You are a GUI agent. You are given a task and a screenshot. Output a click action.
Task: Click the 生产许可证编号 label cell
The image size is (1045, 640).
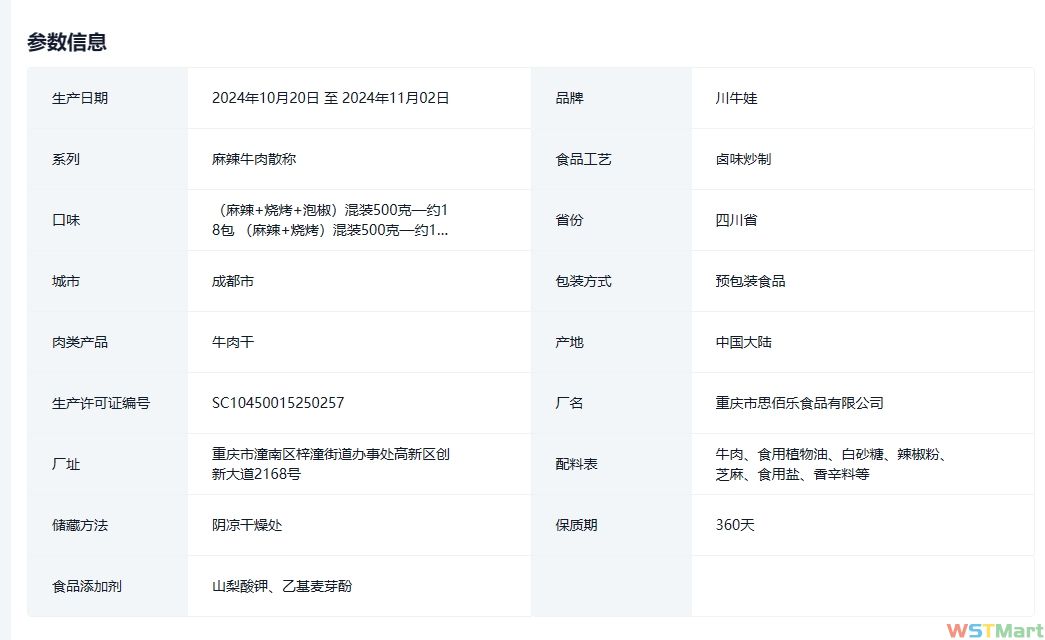coord(100,403)
